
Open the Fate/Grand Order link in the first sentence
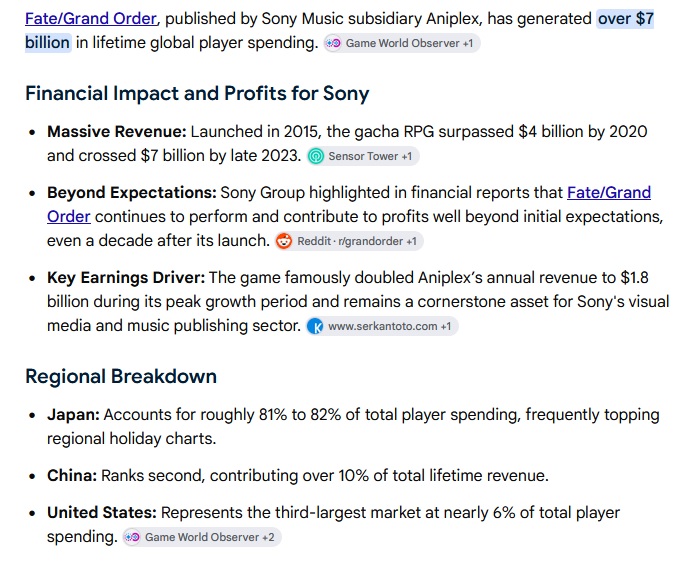tap(91, 19)
